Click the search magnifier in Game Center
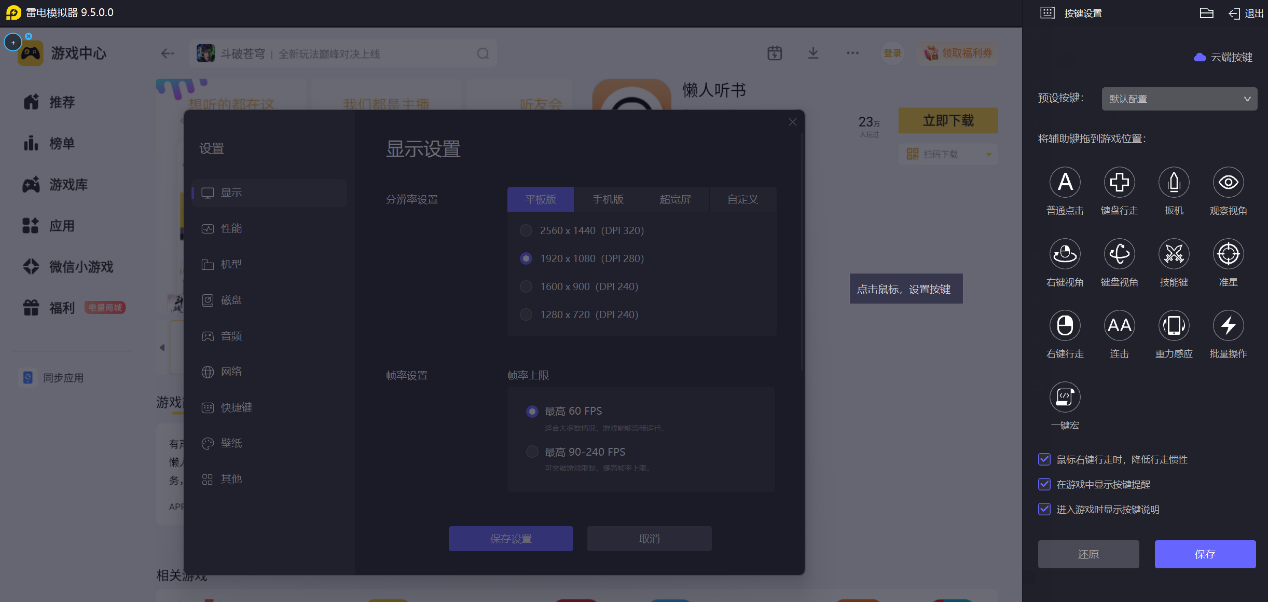The width and height of the screenshot is (1268, 602). point(483,53)
